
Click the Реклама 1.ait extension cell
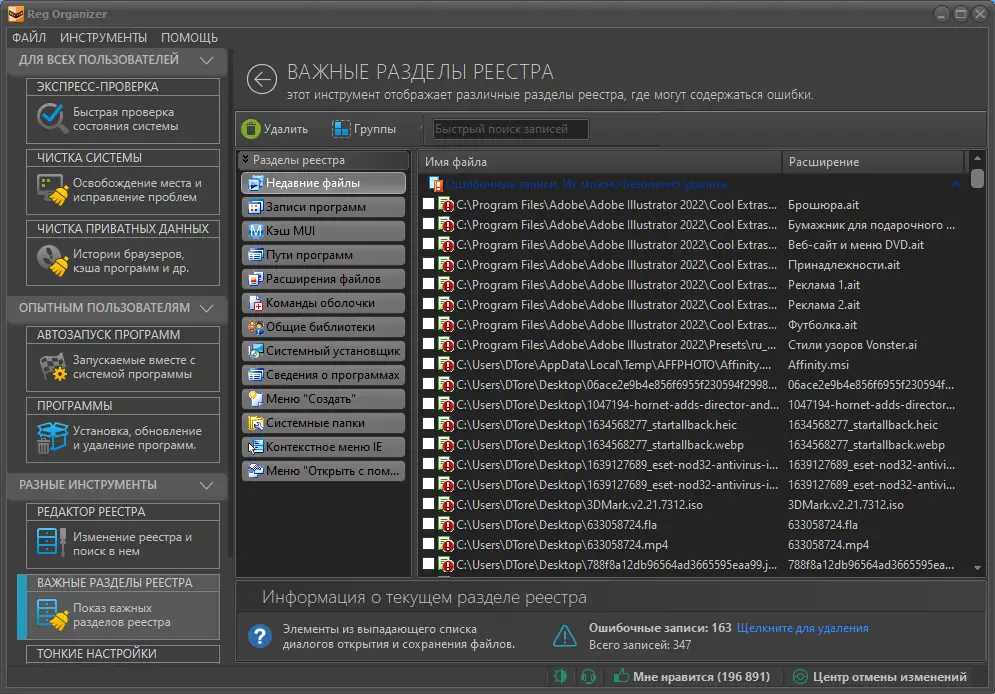click(824, 285)
